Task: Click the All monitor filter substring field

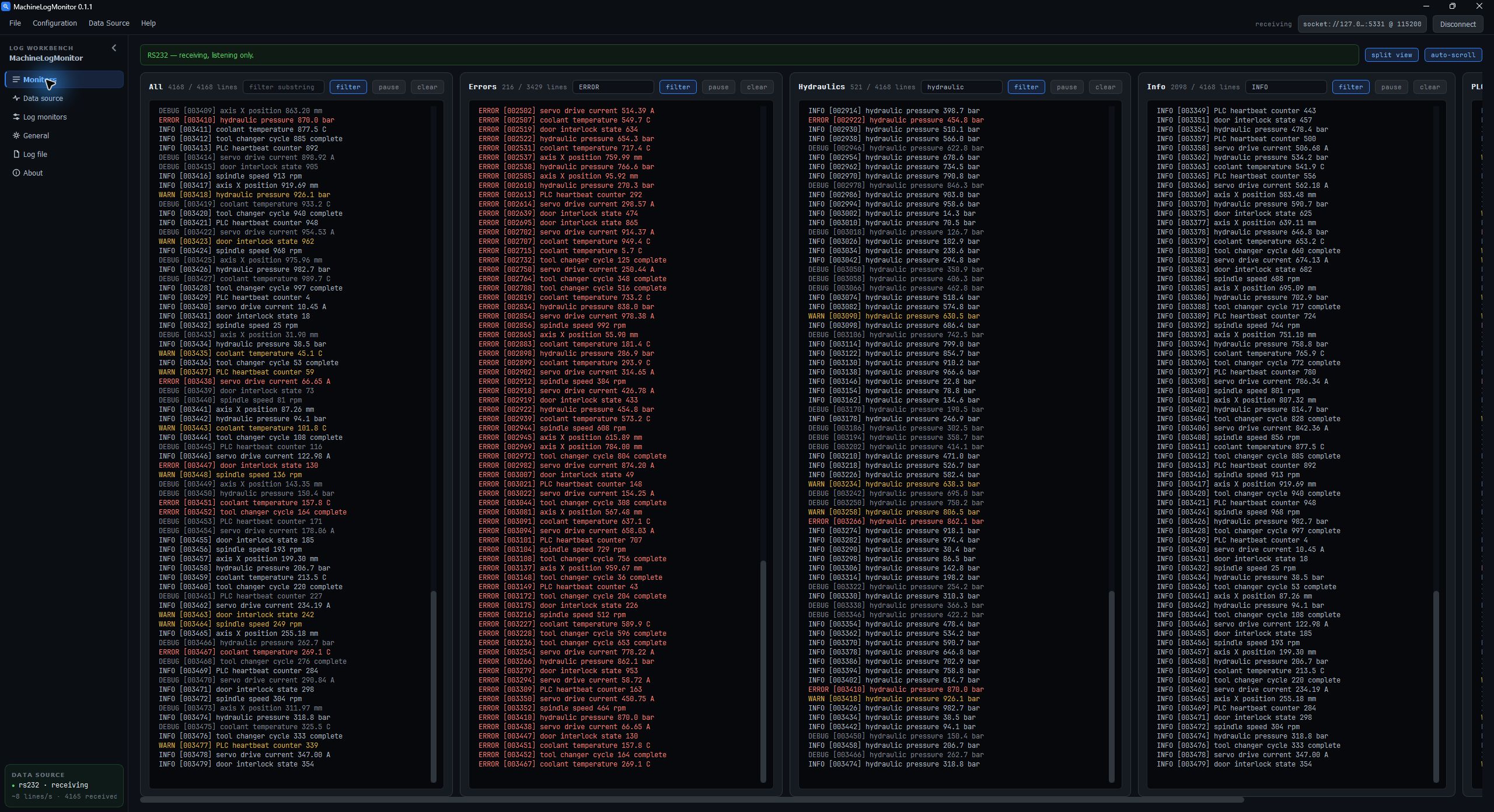Action: click(x=284, y=87)
